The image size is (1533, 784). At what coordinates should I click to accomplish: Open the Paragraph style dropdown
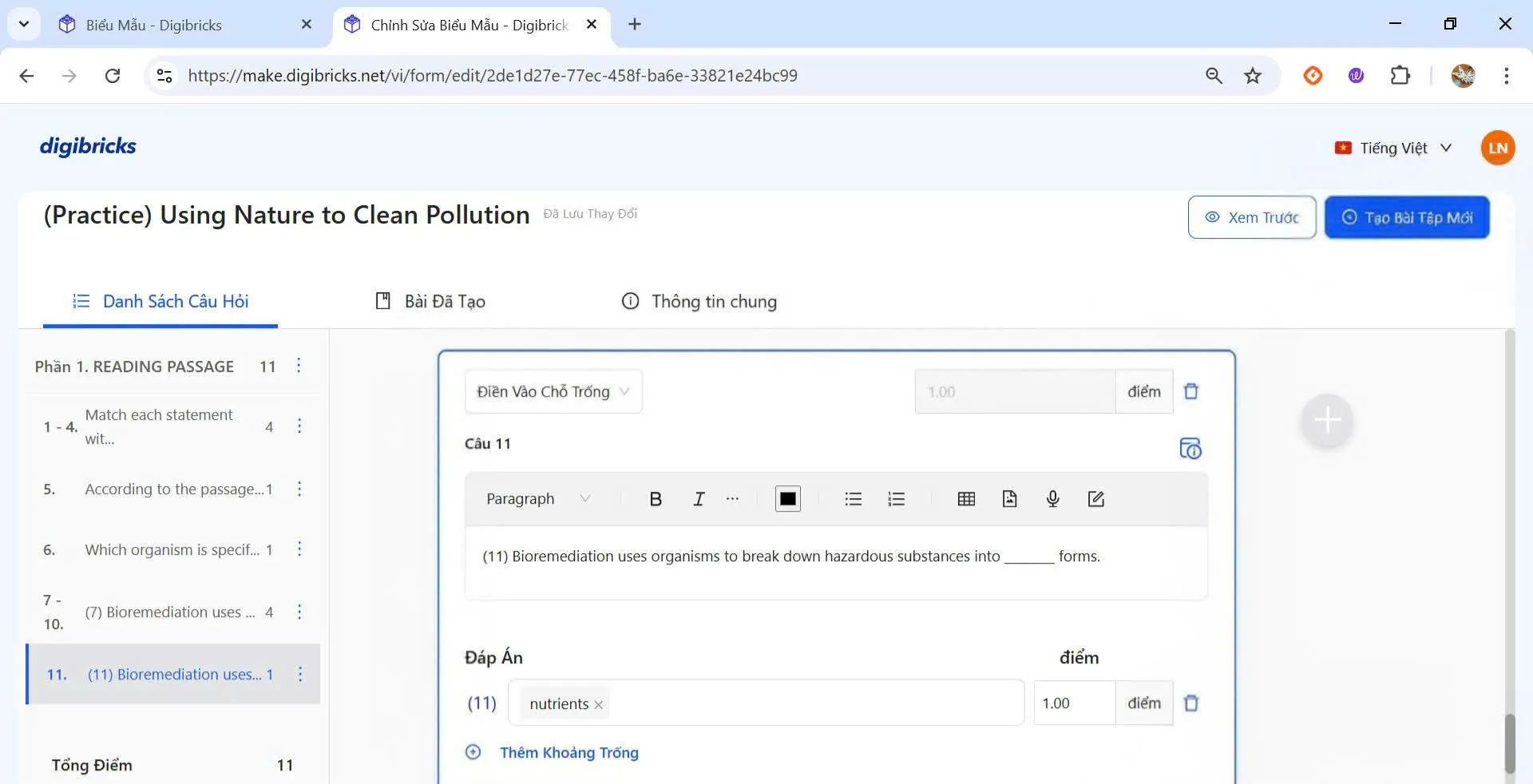coord(538,499)
